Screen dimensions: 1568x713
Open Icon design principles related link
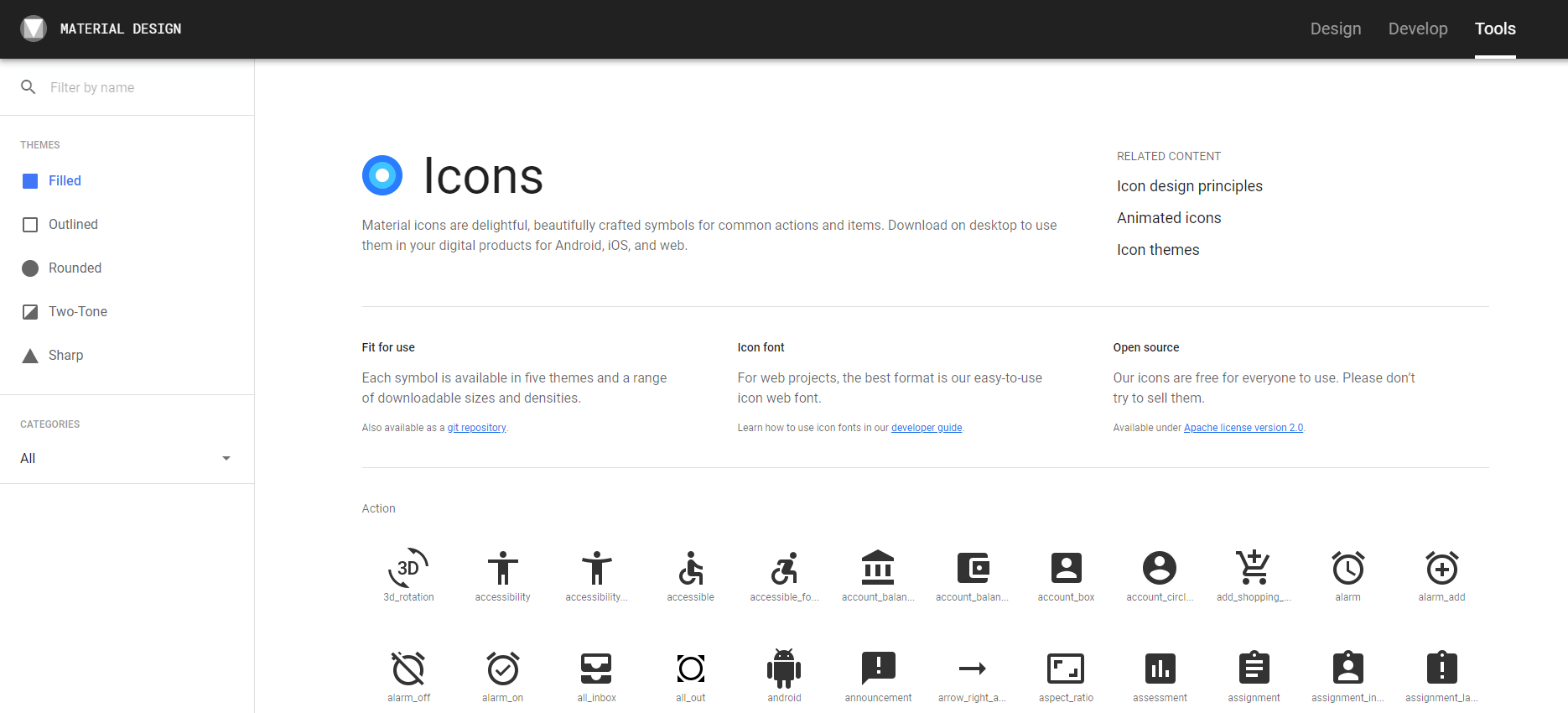click(x=1189, y=186)
